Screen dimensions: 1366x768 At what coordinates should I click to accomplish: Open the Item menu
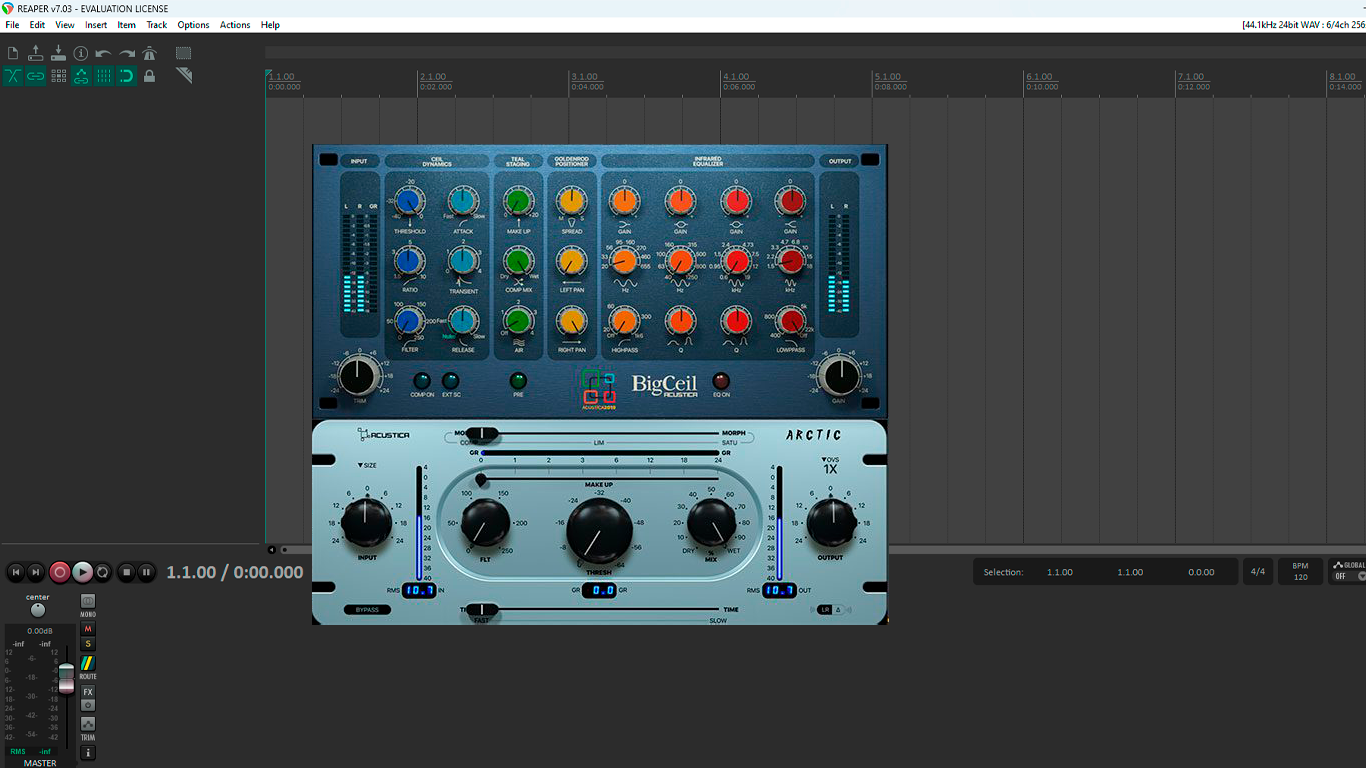point(127,25)
